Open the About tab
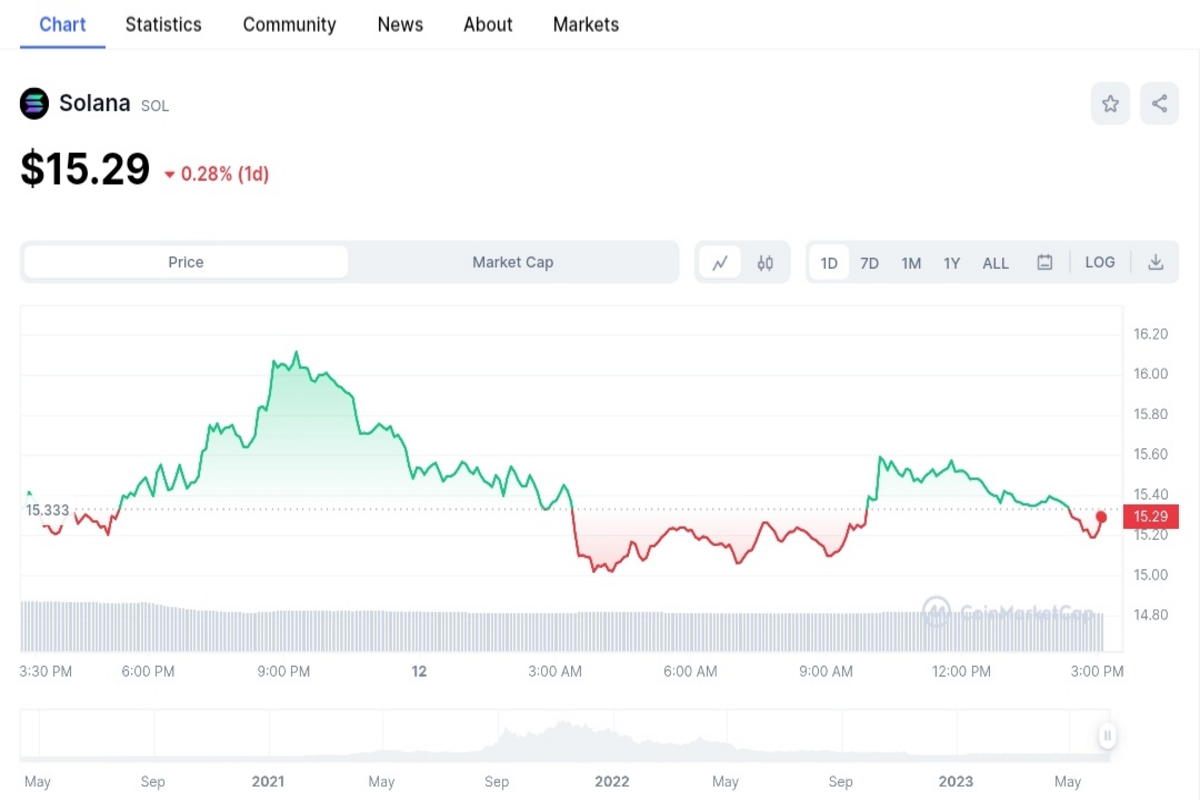Image resolution: width=1200 pixels, height=800 pixels. 488,24
